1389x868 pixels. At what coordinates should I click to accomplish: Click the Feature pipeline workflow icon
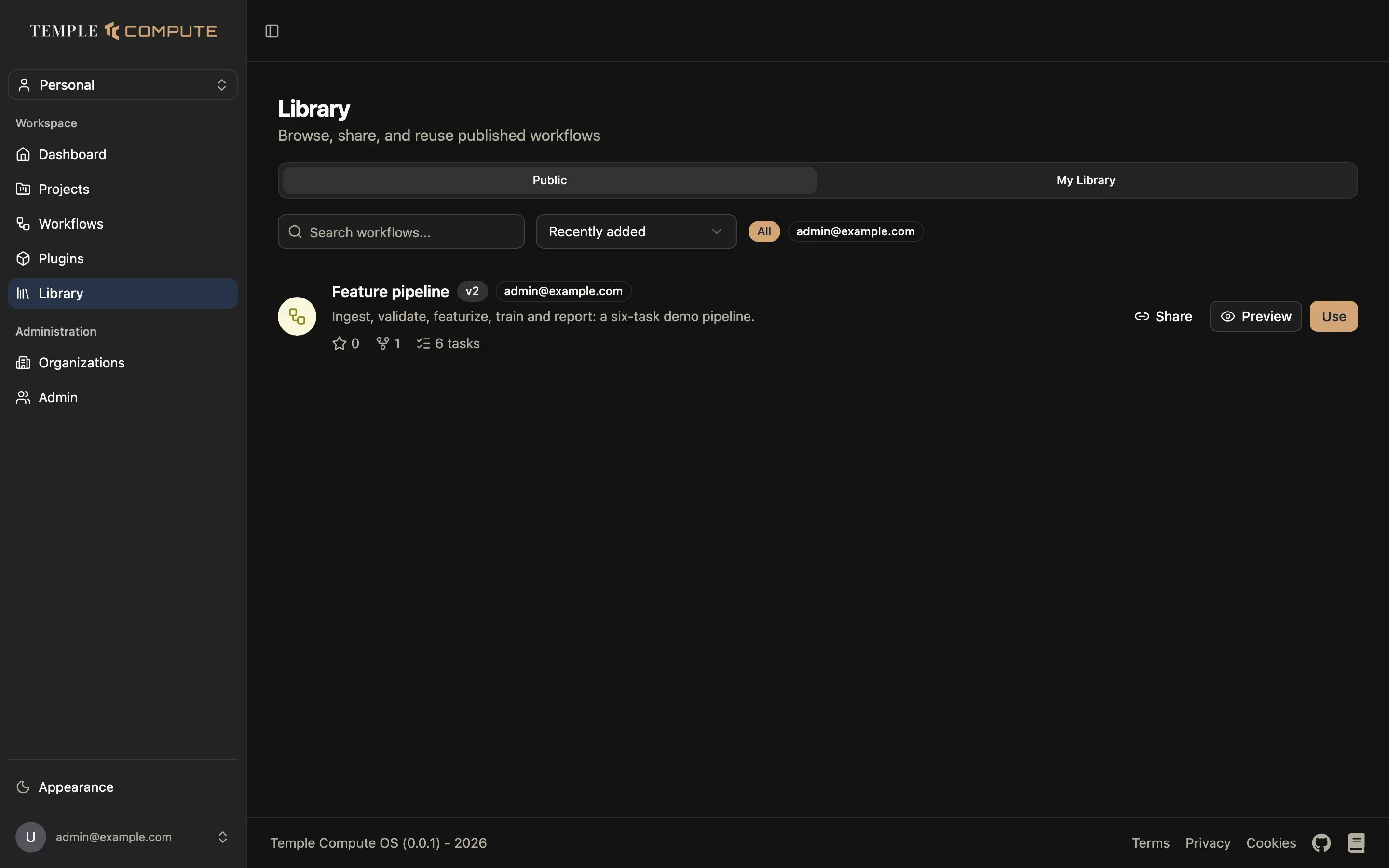pyautogui.click(x=297, y=316)
